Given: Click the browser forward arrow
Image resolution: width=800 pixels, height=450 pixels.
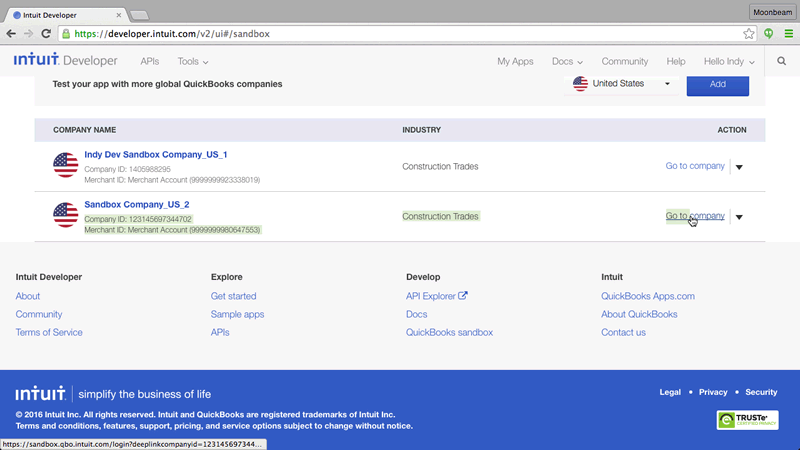Looking at the screenshot, I should click(28, 34).
